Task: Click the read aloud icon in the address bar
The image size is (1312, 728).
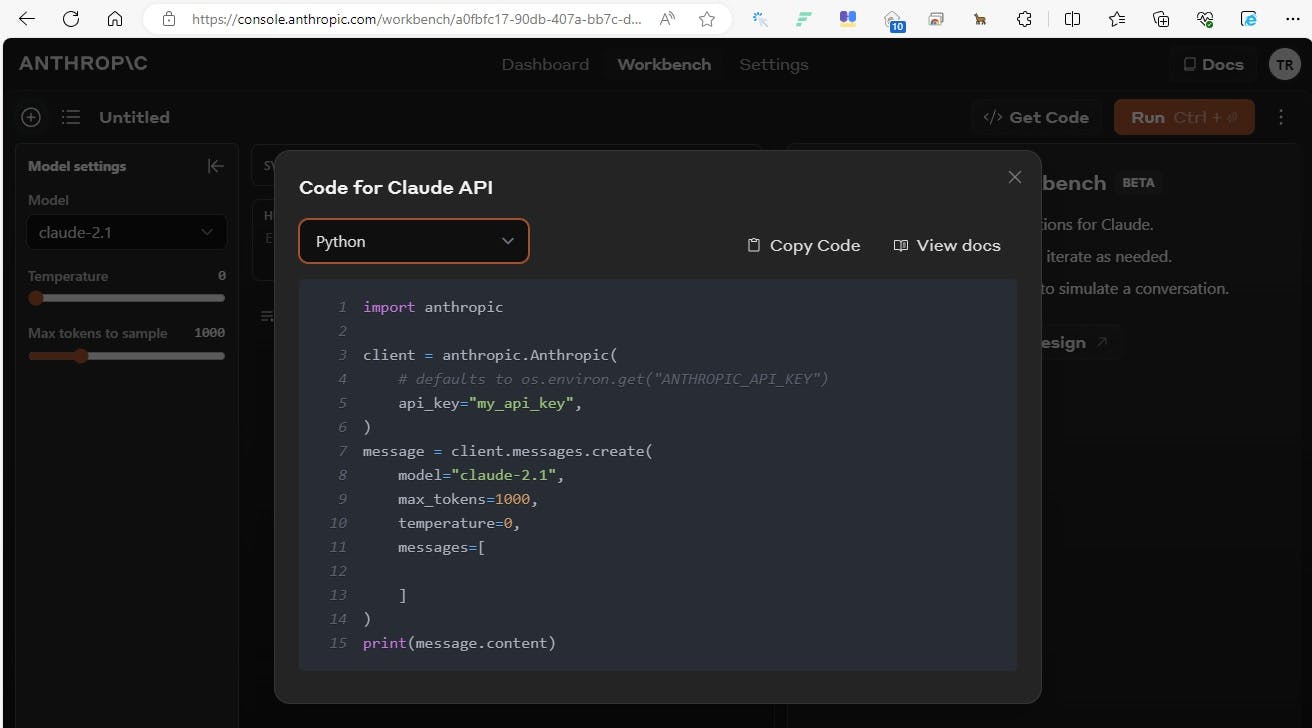Action: click(669, 18)
